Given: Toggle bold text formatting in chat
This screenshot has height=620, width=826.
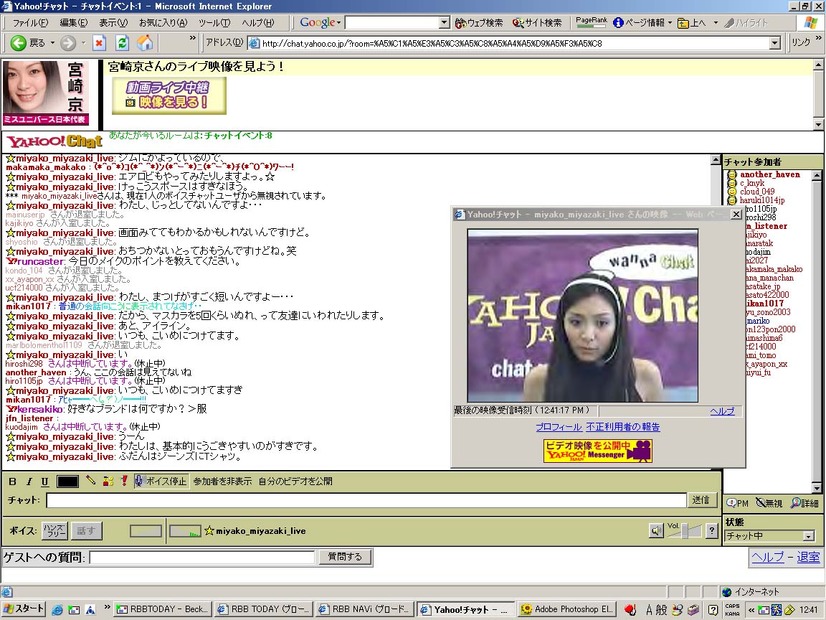Looking at the screenshot, I should click(13, 481).
